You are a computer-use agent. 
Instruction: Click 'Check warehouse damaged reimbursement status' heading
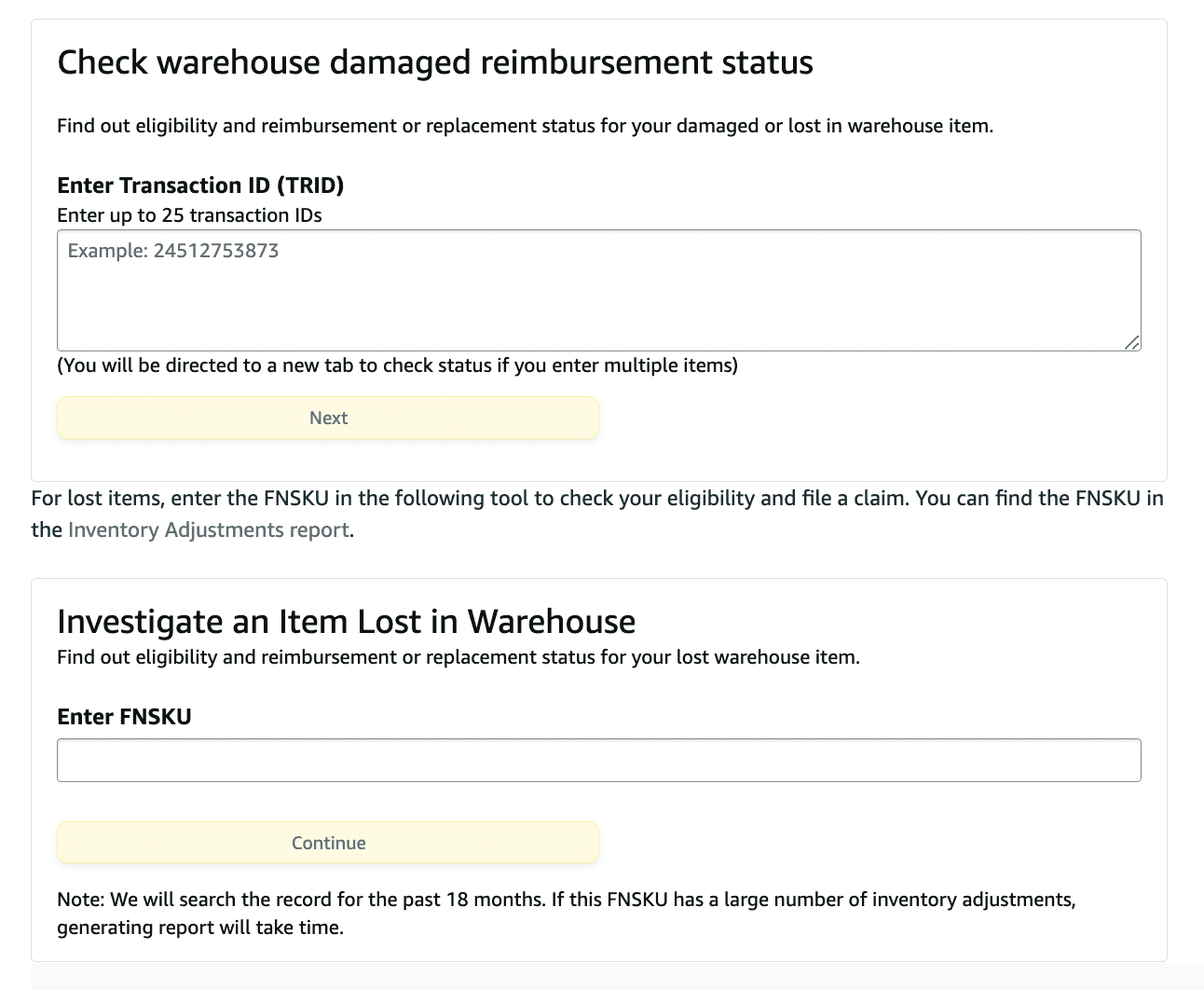tap(435, 62)
